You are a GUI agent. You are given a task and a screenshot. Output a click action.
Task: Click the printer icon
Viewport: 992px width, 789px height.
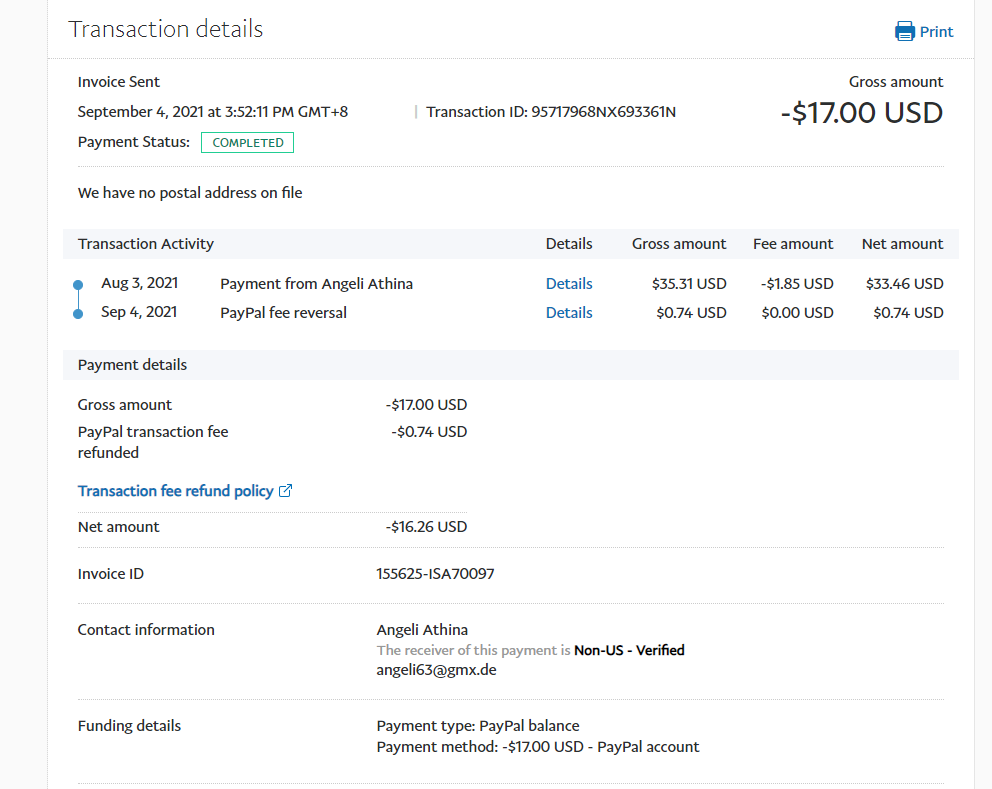coord(904,31)
